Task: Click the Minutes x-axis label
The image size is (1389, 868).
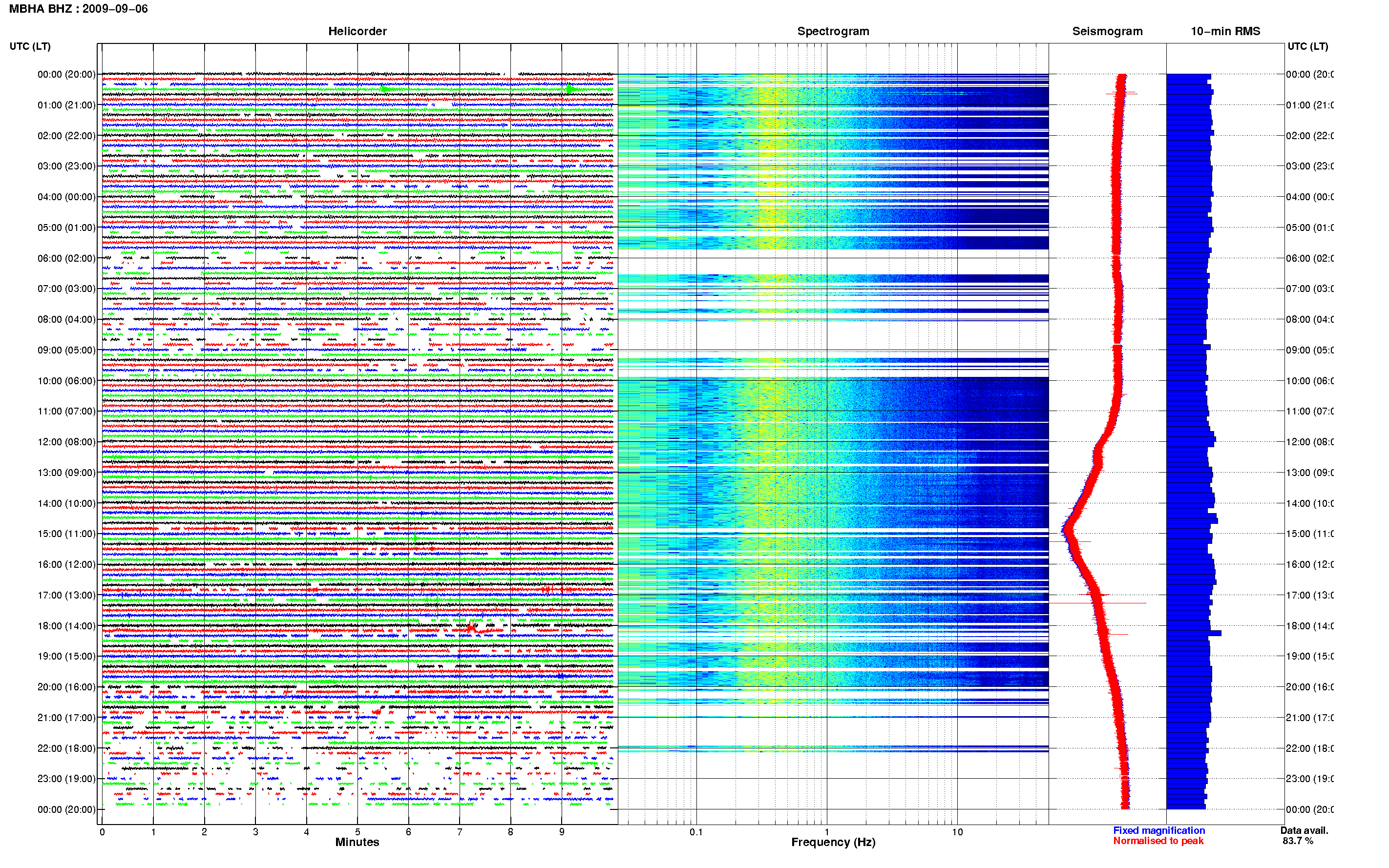Action: click(357, 842)
